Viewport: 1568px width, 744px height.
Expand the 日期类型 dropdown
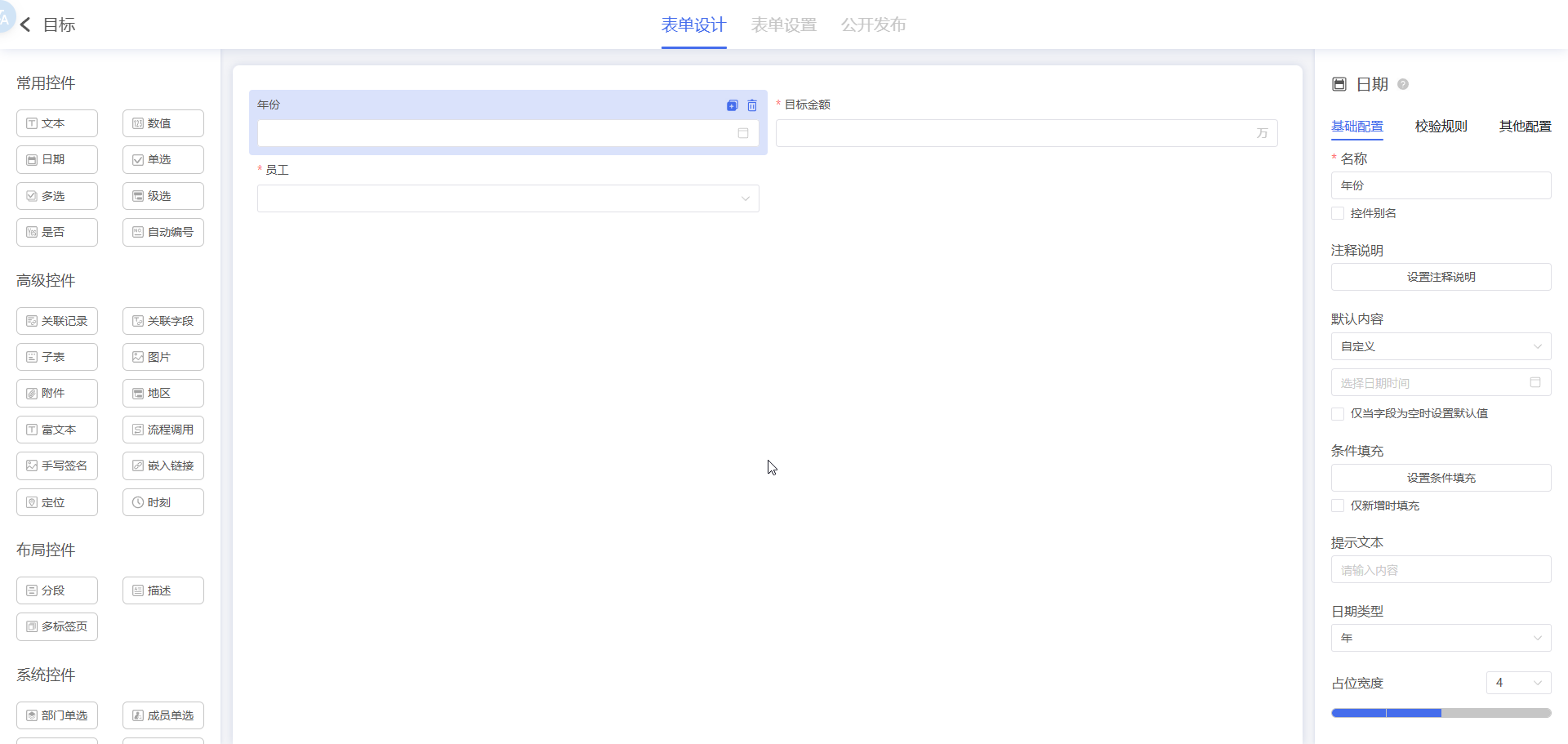[x=1441, y=638]
